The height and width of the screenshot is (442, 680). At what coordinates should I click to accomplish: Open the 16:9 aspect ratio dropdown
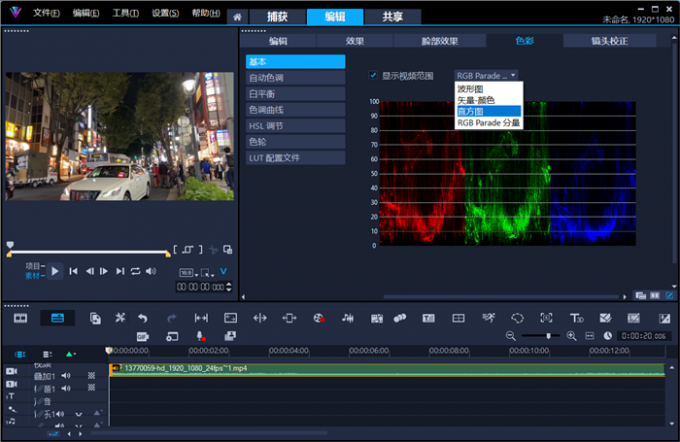pyautogui.click(x=189, y=273)
